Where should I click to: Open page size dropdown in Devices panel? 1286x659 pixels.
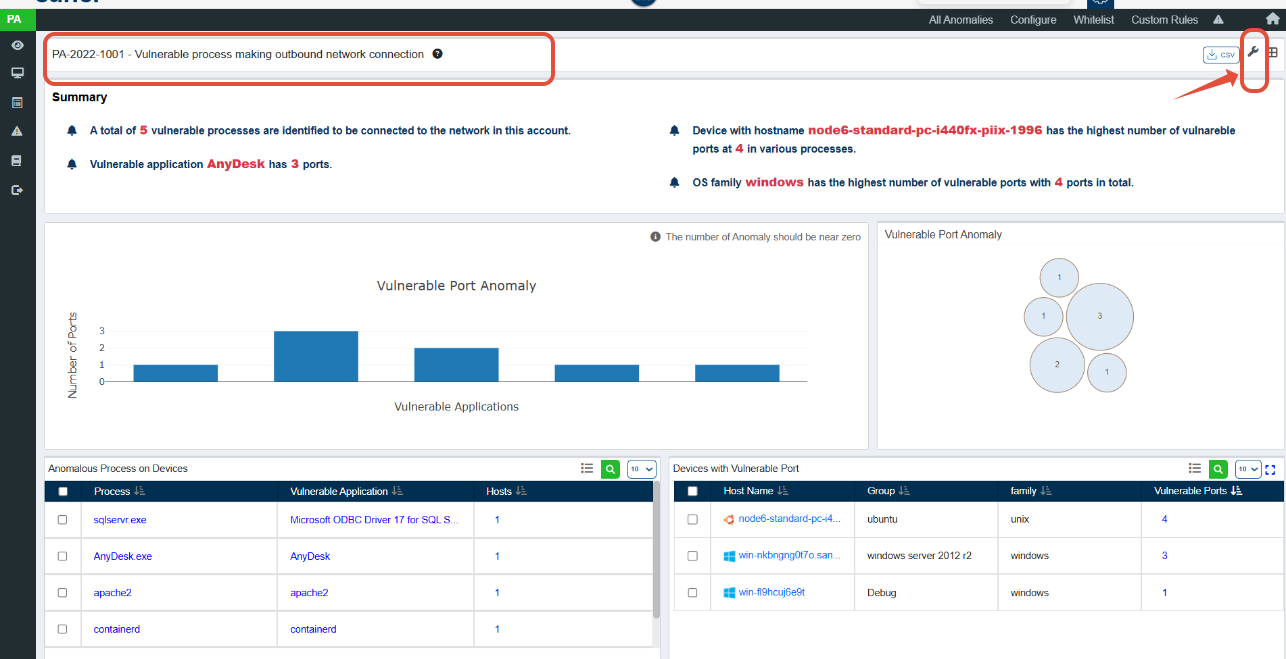pyautogui.click(x=1248, y=469)
